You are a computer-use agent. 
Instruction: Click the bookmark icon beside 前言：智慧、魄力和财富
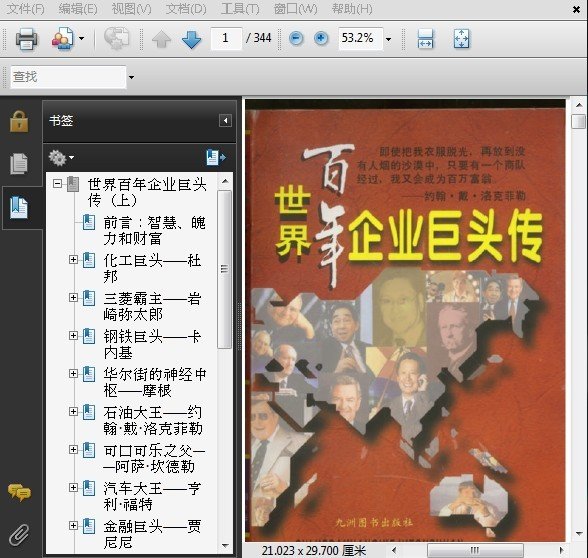pos(89,222)
